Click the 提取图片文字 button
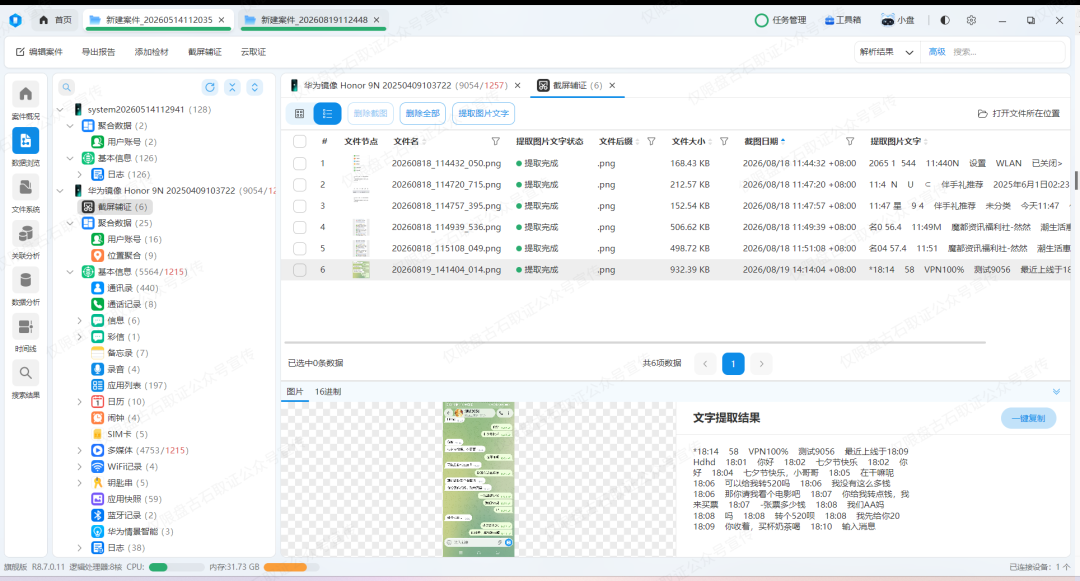1080x581 pixels. pos(484,114)
